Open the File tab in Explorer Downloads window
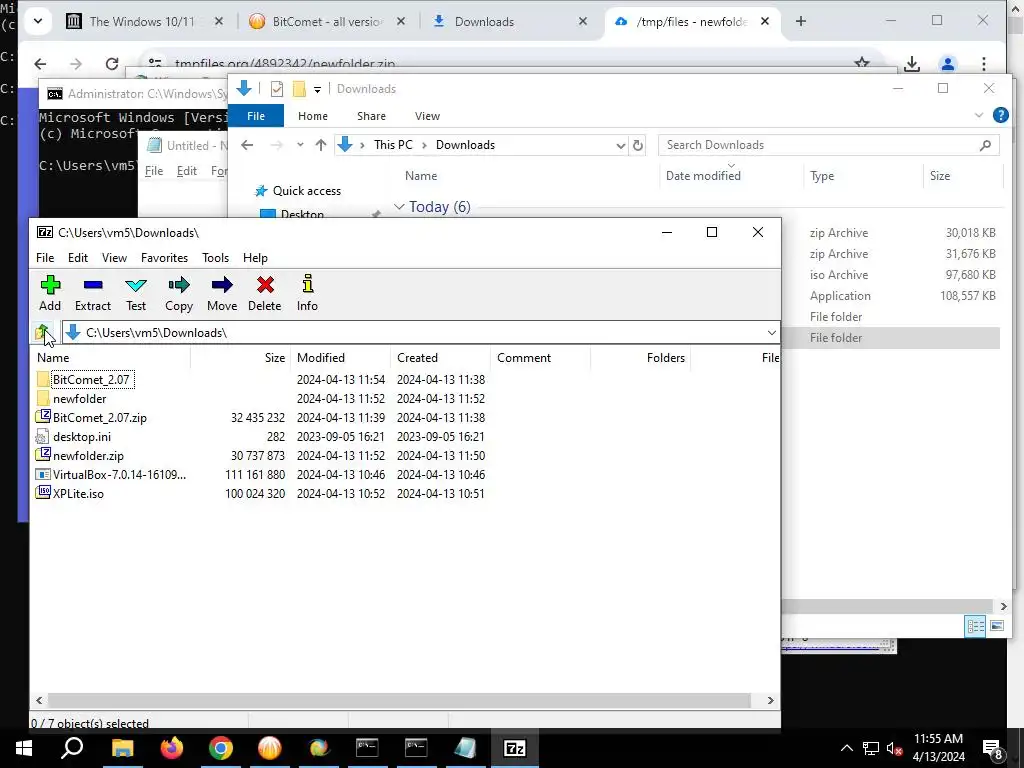The image size is (1024, 768). (256, 116)
